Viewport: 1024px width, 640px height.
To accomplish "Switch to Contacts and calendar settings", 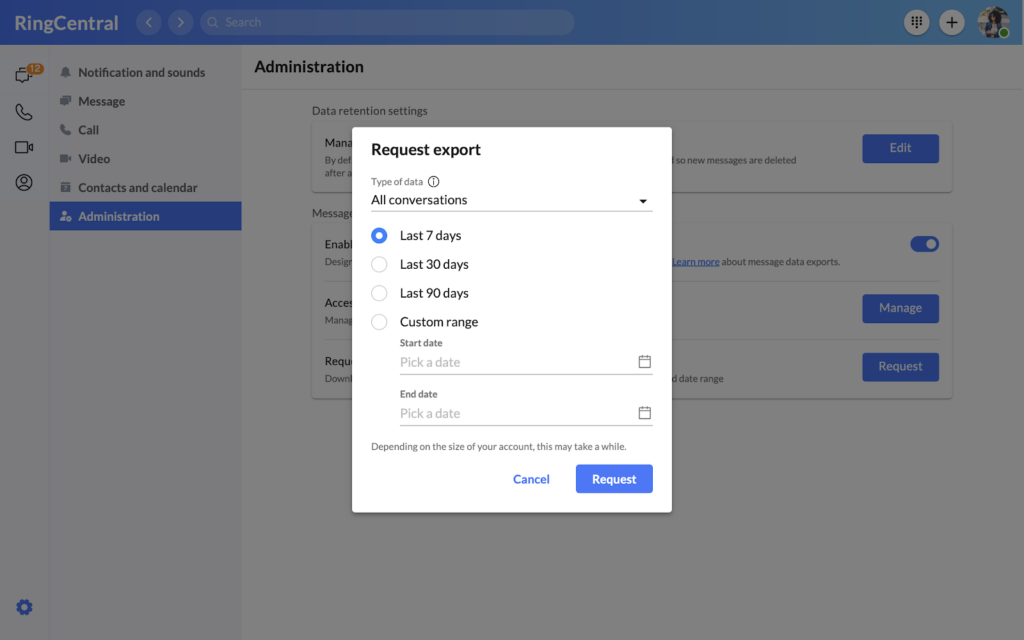I will pyautogui.click(x=137, y=188).
